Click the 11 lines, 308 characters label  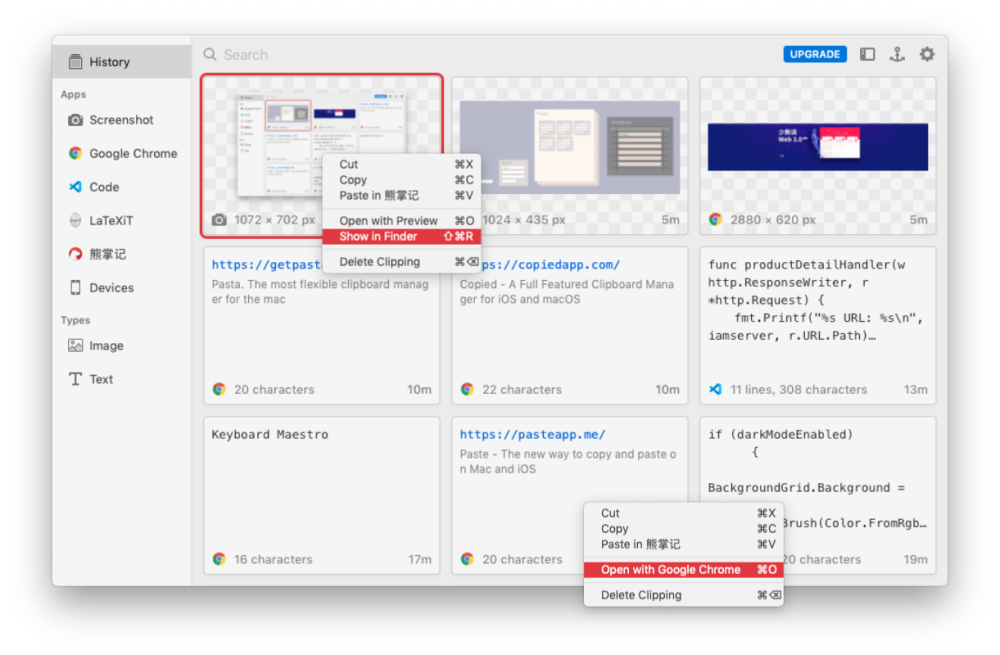click(x=798, y=389)
